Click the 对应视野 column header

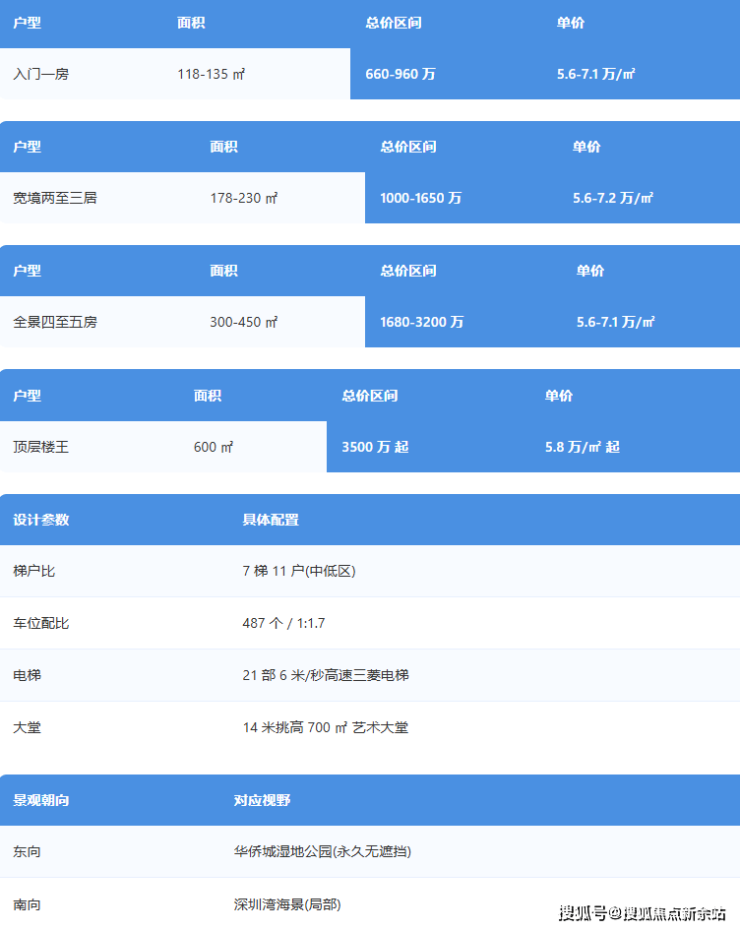[x=262, y=801]
